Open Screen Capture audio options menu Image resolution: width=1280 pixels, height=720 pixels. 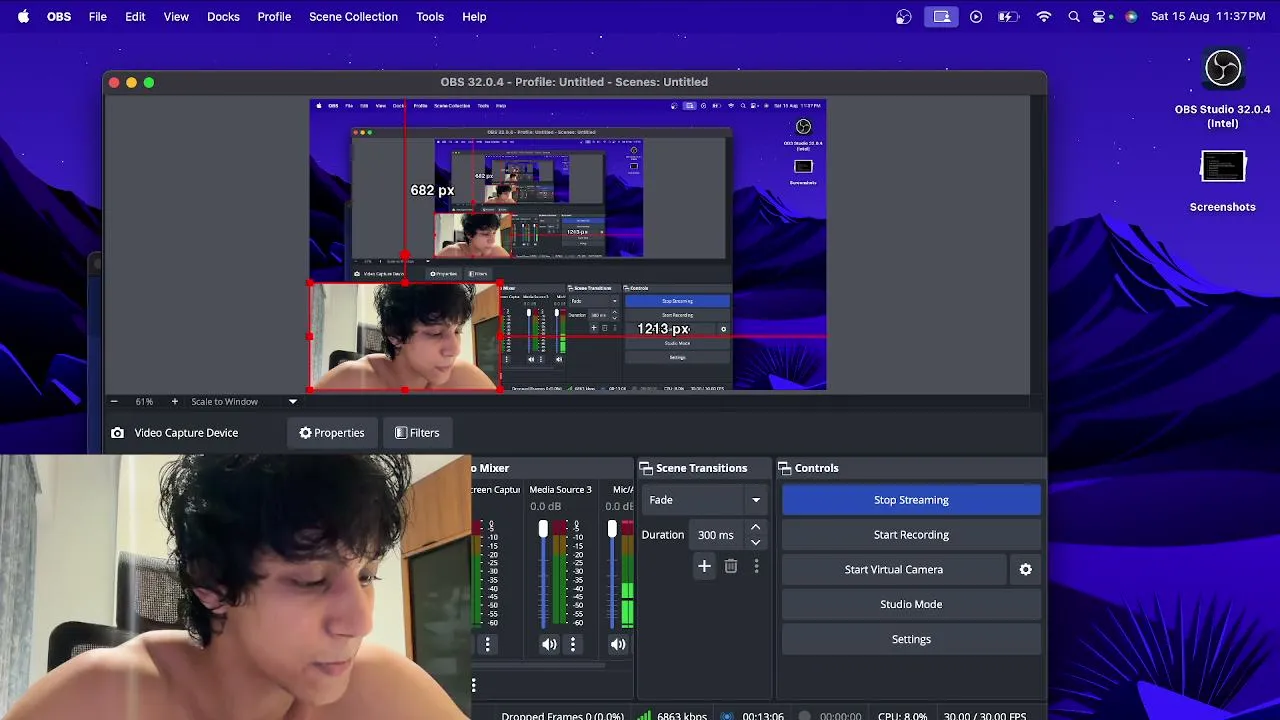pos(488,644)
